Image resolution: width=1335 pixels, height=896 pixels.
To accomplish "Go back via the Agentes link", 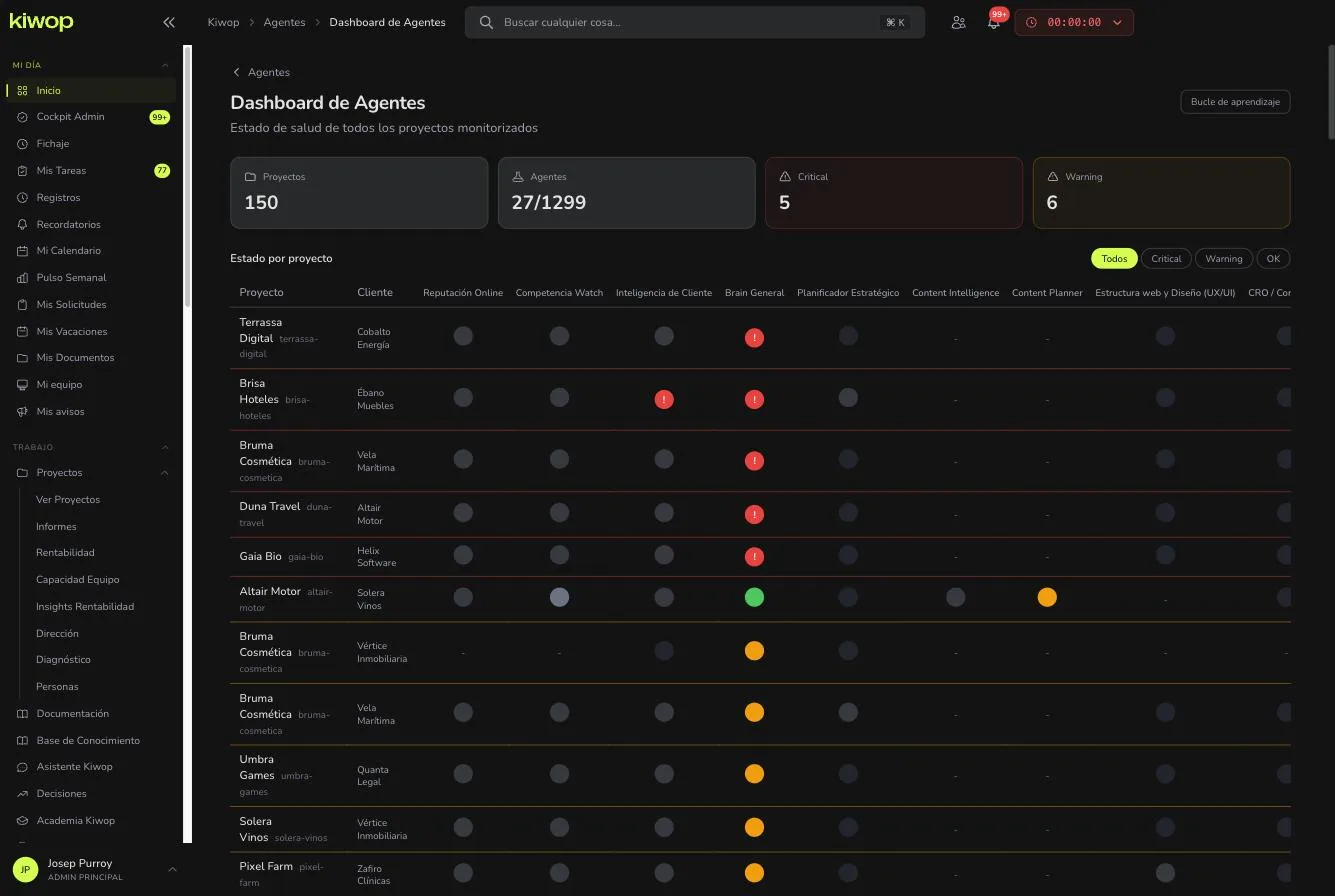I will (x=261, y=72).
